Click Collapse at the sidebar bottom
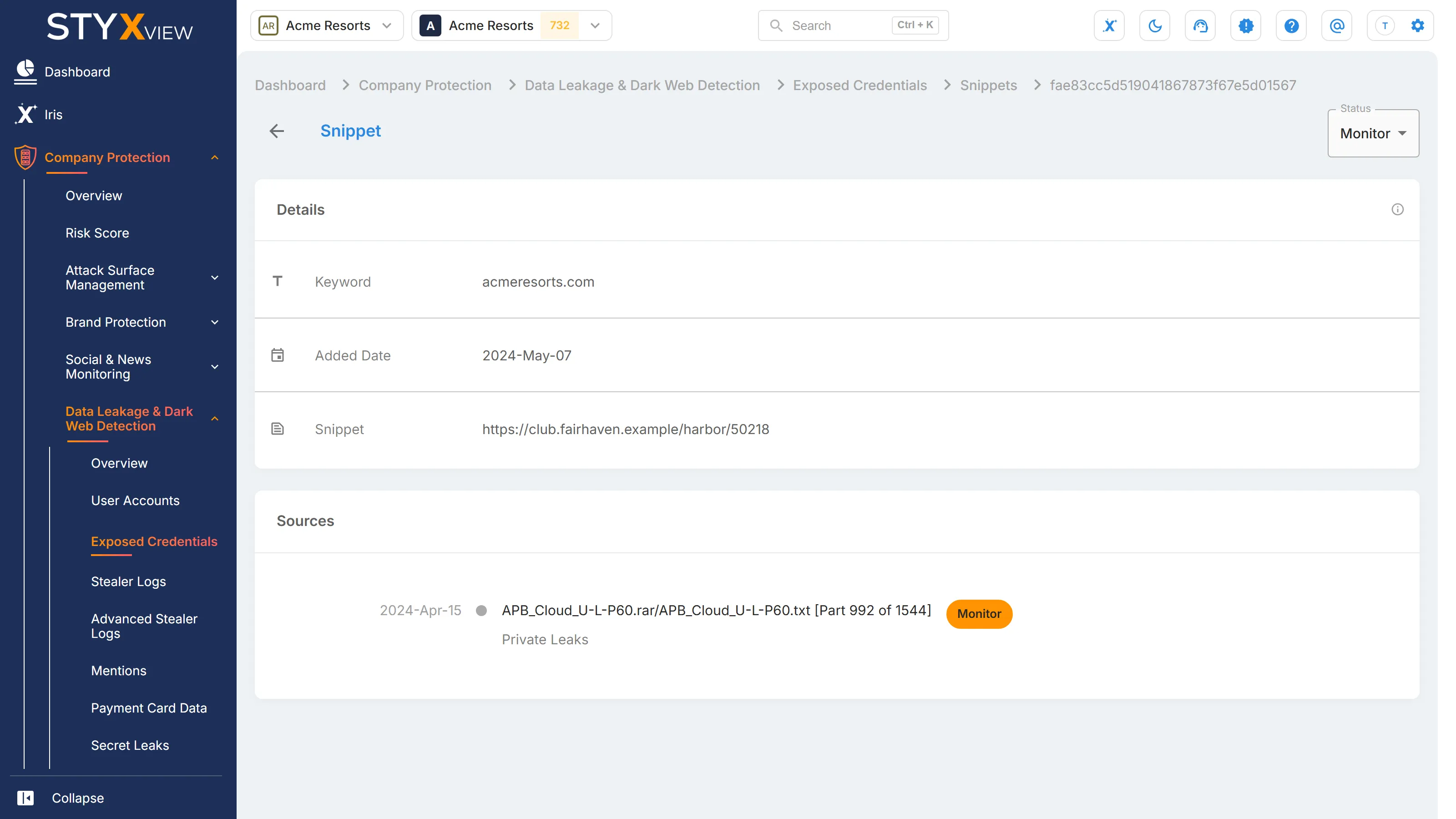This screenshot has height=819, width=1456. click(78, 798)
